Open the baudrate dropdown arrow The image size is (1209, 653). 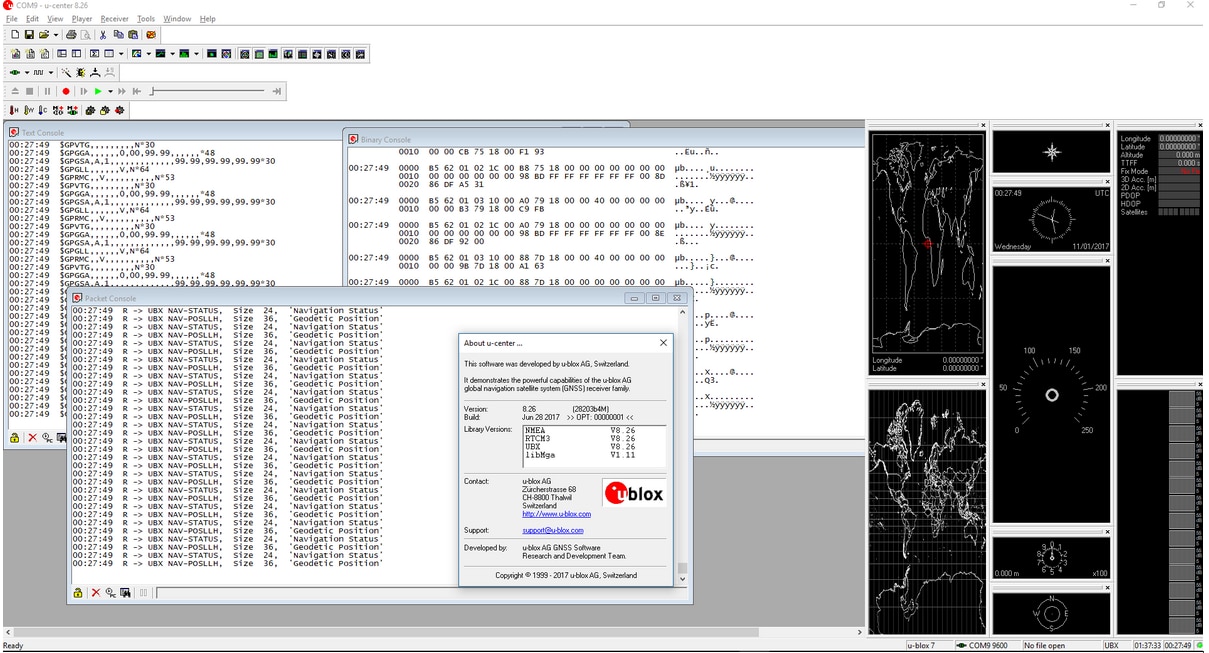51,72
